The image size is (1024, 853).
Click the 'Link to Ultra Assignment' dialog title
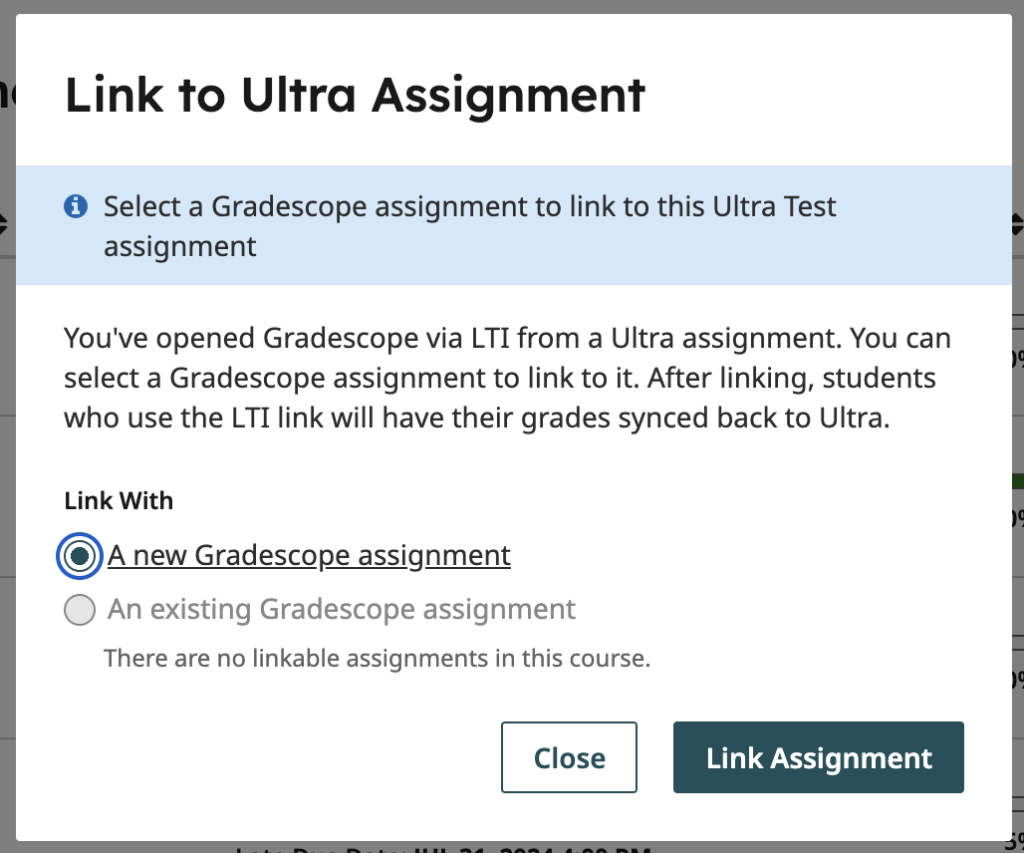tap(355, 95)
